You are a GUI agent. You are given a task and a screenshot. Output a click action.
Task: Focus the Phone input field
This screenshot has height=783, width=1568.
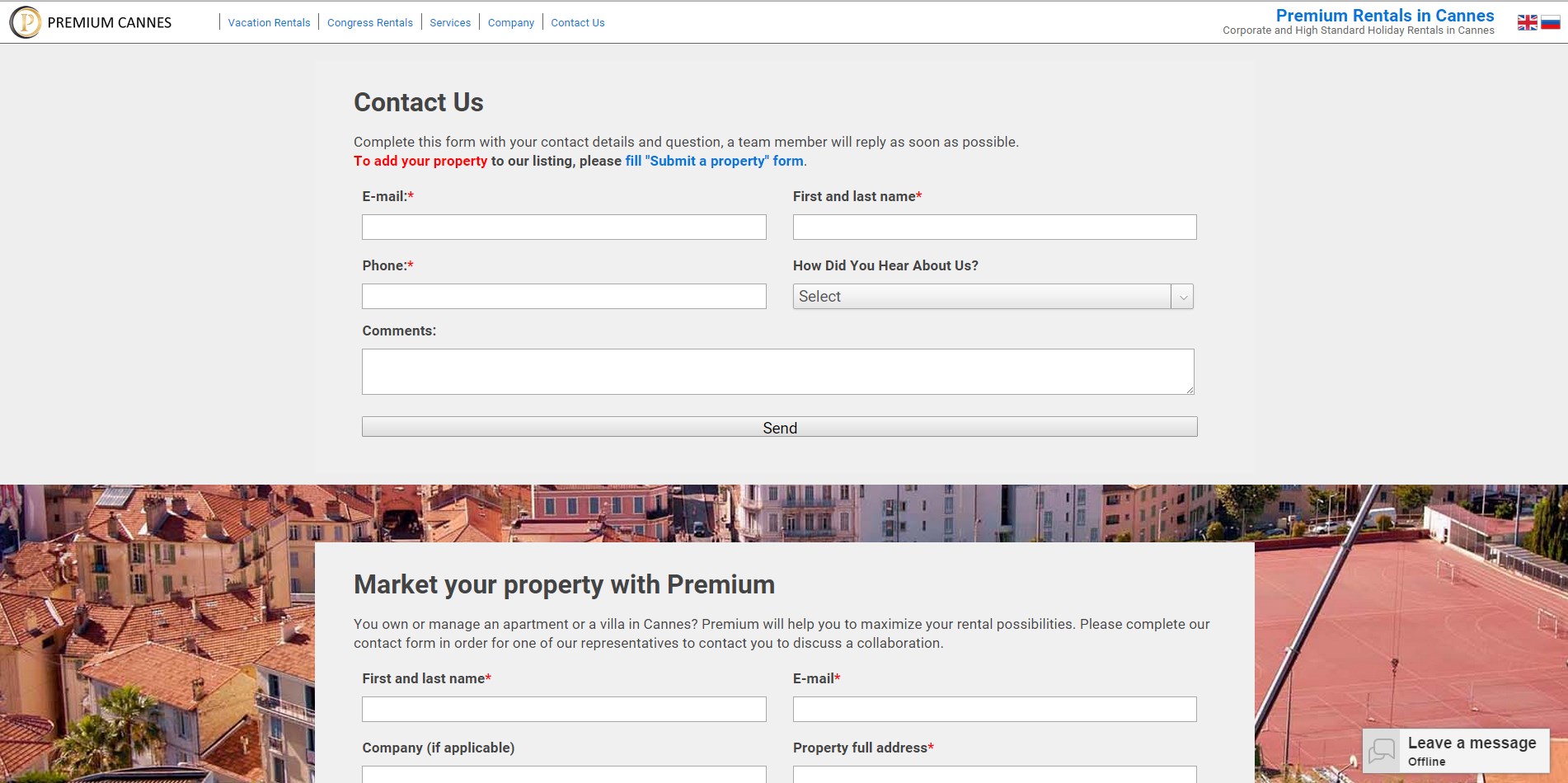point(563,296)
